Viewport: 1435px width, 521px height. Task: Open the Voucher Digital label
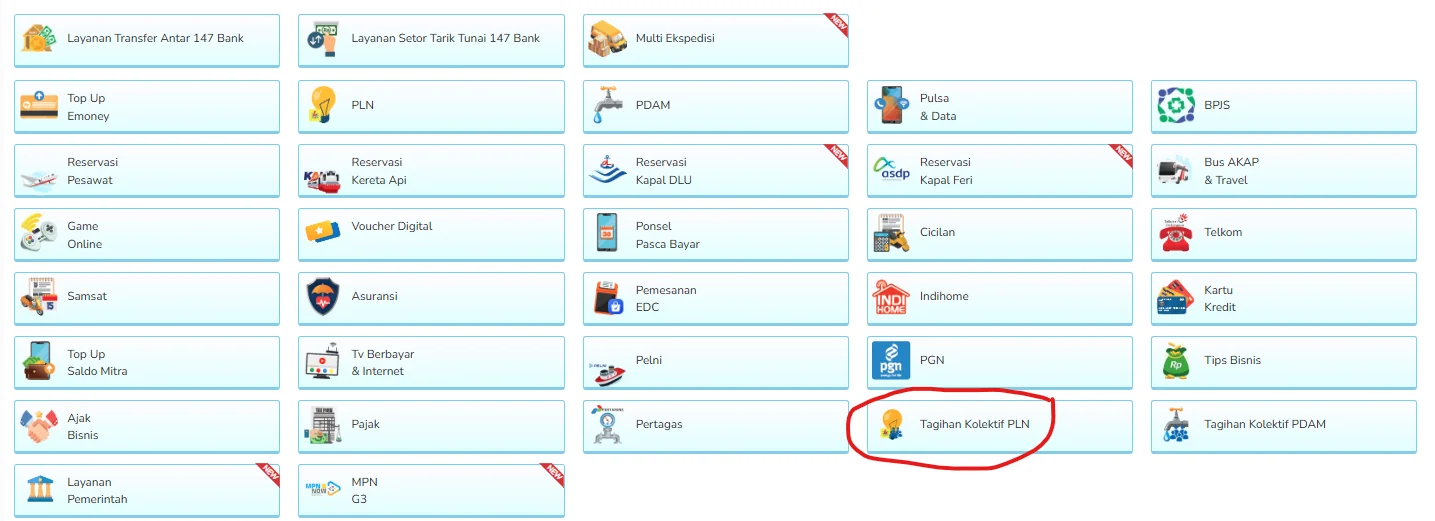pos(392,226)
